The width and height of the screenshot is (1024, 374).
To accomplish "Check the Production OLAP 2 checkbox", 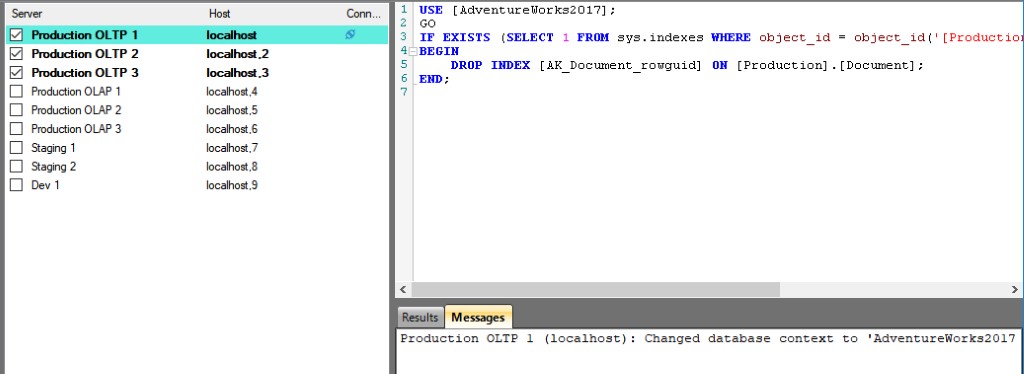I will [x=17, y=110].
